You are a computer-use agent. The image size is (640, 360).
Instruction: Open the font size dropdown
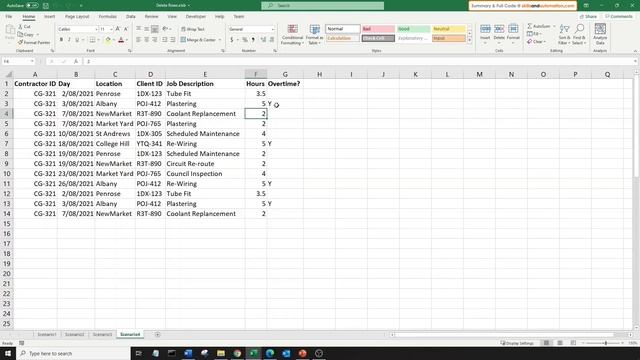click(111, 29)
